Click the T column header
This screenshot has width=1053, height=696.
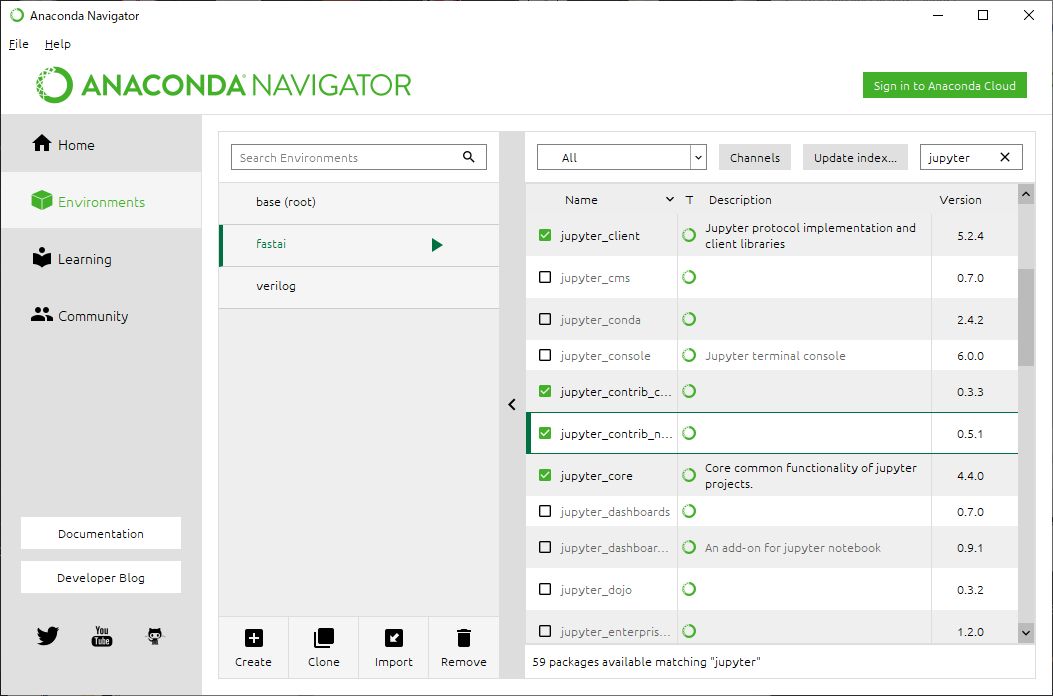coord(689,200)
